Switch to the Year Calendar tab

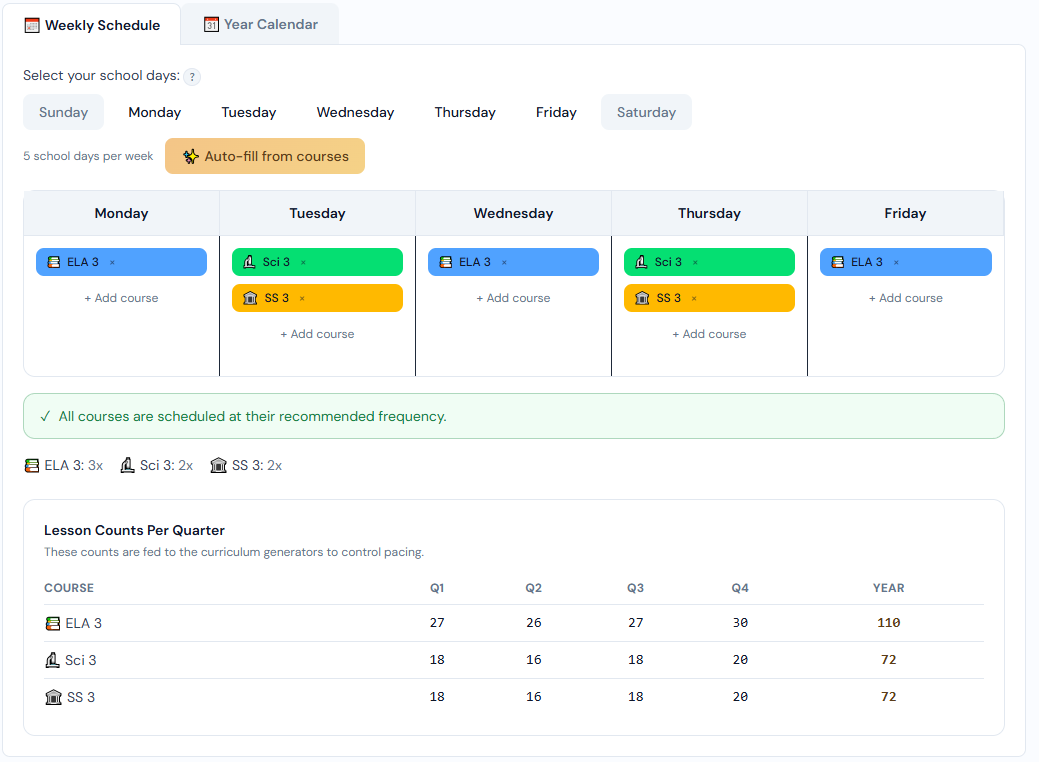260,25
